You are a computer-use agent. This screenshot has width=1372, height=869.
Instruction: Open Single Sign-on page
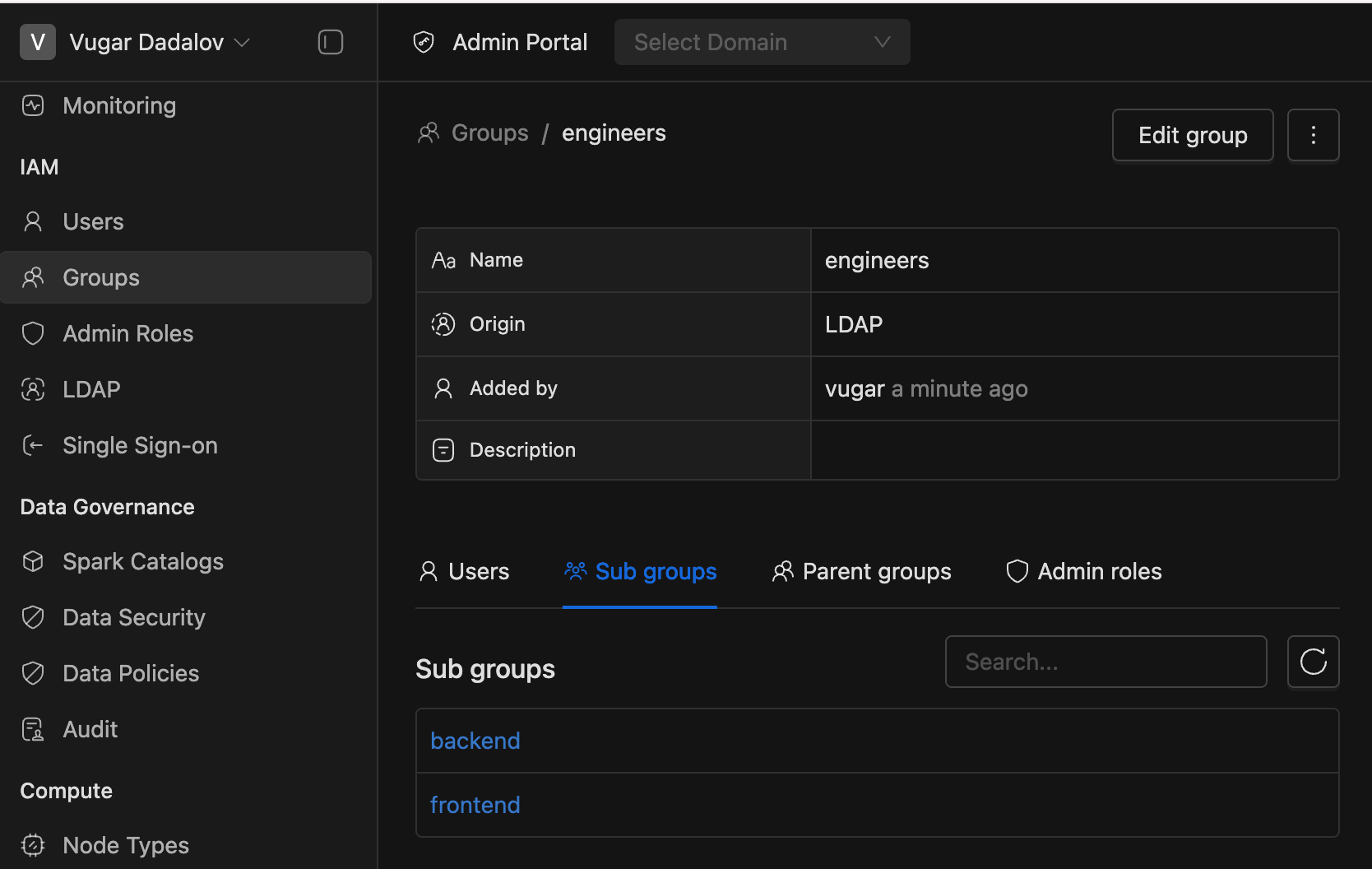pyautogui.click(x=140, y=445)
